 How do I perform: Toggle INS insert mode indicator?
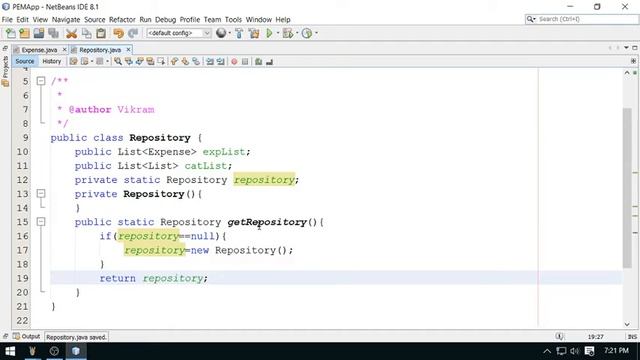tap(632, 337)
